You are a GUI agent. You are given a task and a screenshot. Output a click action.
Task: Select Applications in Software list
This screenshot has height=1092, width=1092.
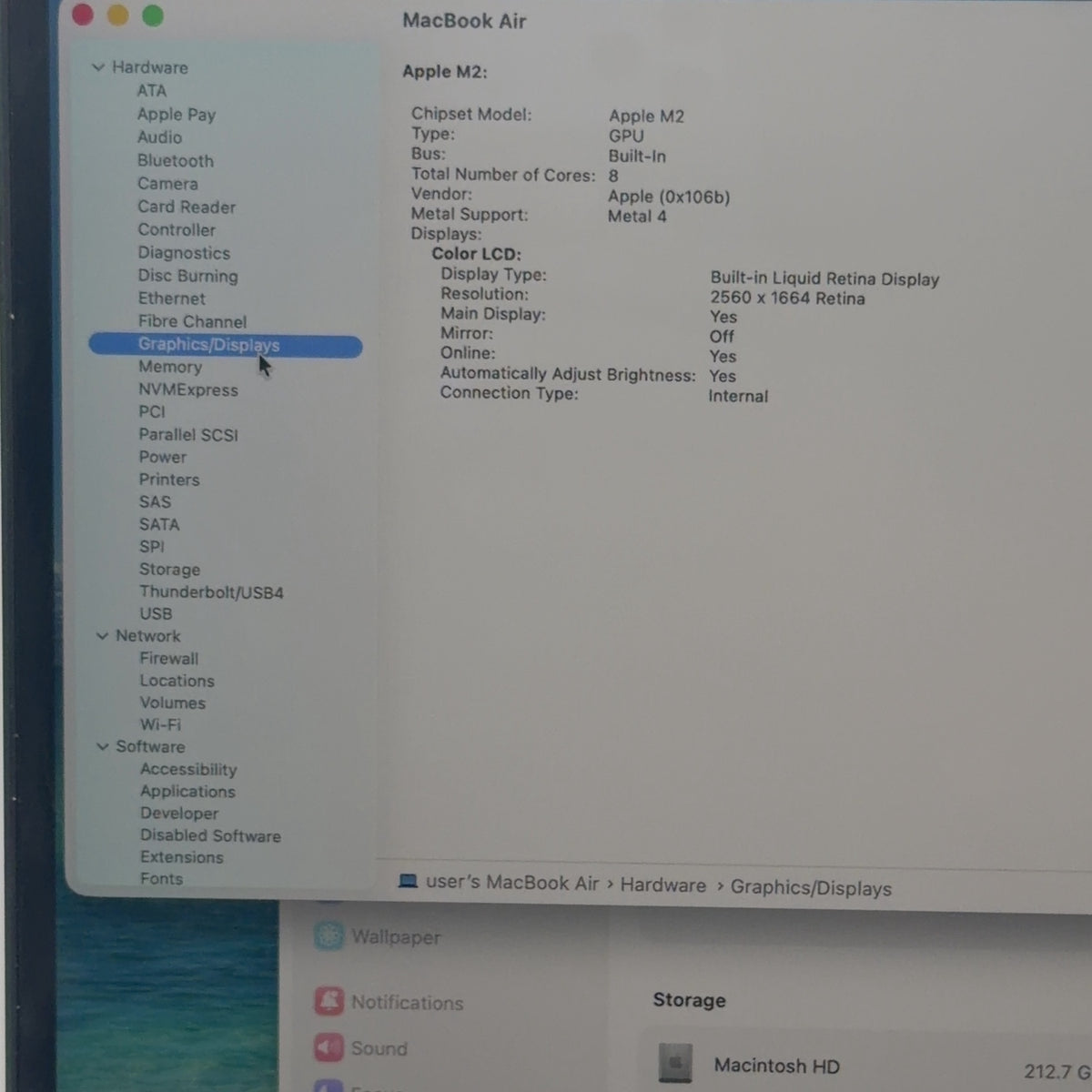(187, 792)
